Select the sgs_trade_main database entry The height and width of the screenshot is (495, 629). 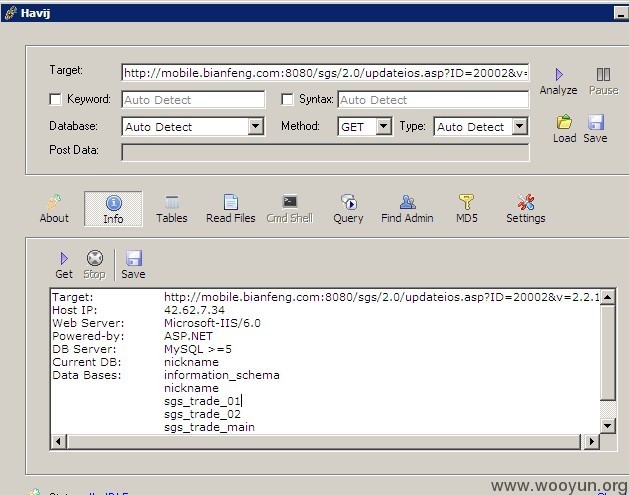coord(209,427)
